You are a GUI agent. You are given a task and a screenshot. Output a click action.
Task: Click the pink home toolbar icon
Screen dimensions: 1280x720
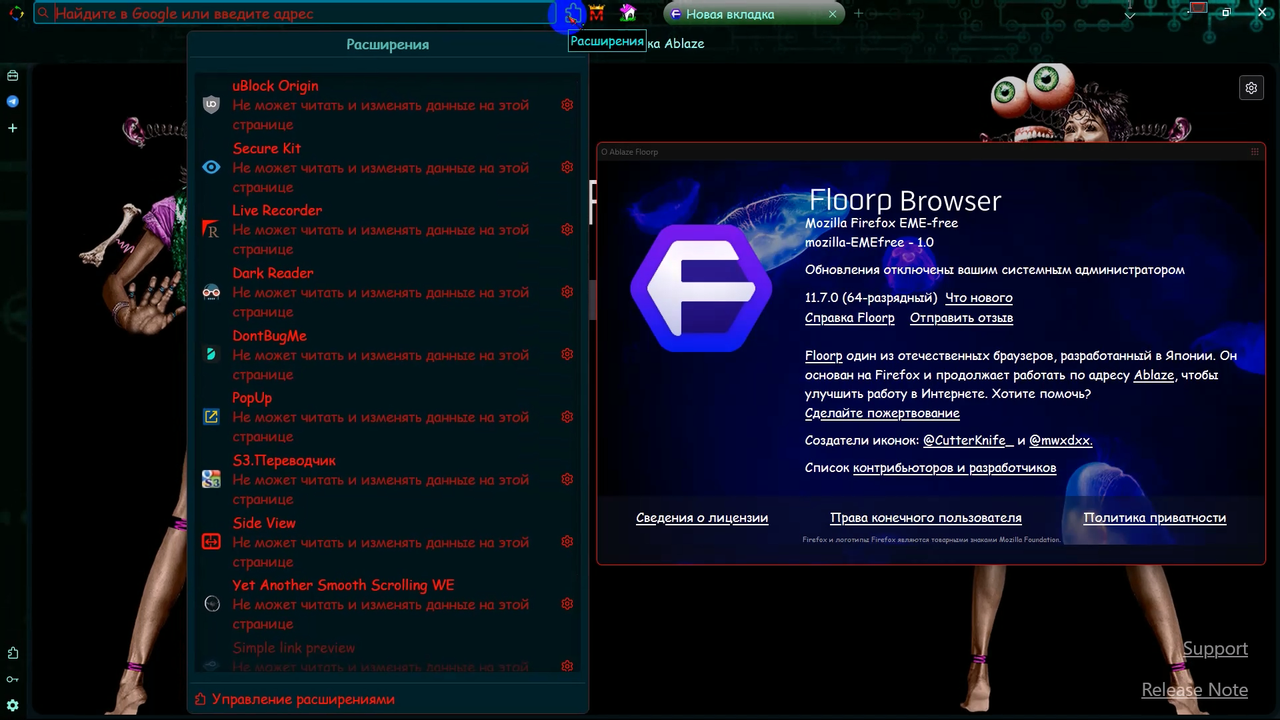628,13
